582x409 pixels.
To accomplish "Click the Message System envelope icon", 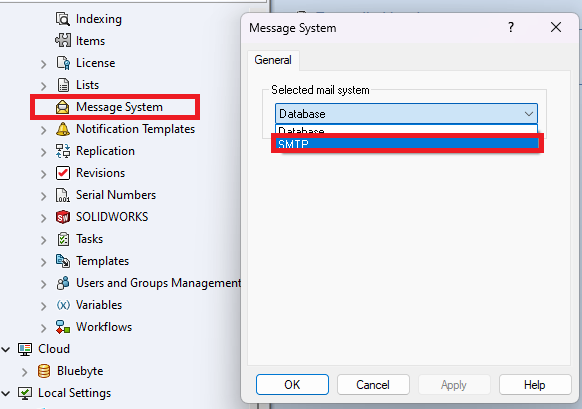I will (x=62, y=107).
